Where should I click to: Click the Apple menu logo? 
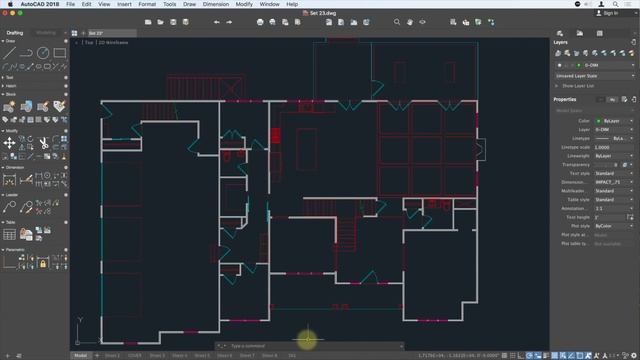pyautogui.click(x=10, y=4)
